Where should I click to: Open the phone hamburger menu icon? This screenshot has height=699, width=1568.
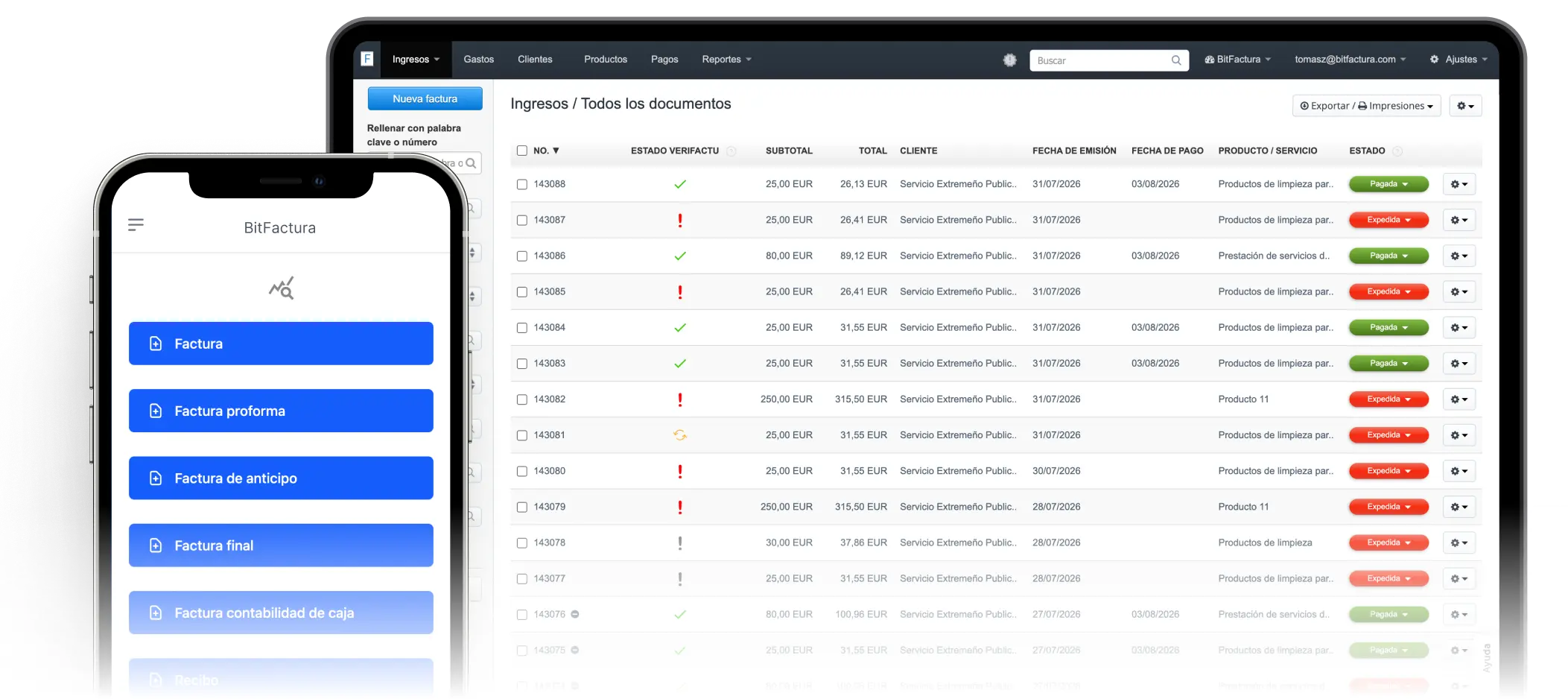pos(136,224)
